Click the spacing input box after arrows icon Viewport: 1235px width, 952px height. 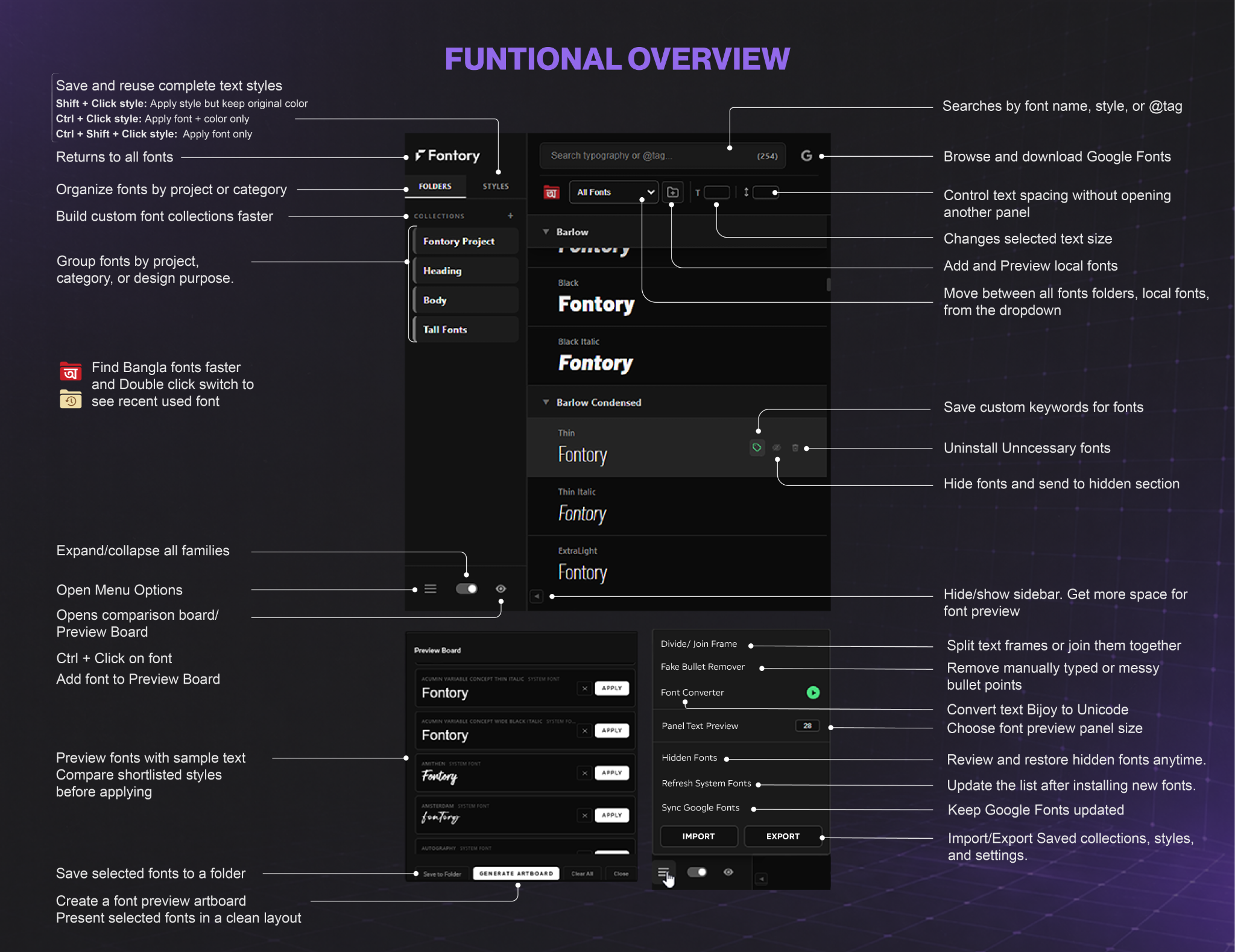coord(766,192)
